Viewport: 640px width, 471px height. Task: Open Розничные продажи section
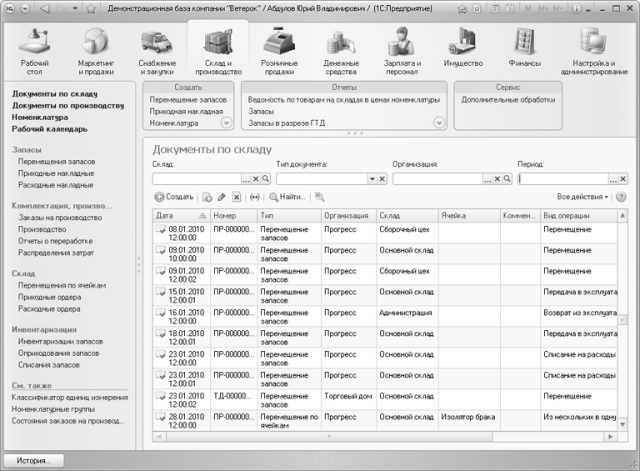point(280,51)
